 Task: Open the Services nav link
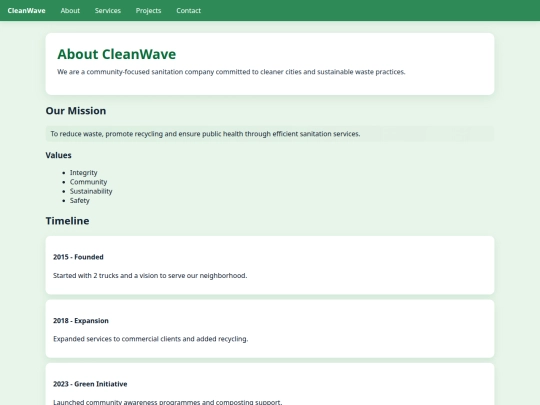click(108, 11)
